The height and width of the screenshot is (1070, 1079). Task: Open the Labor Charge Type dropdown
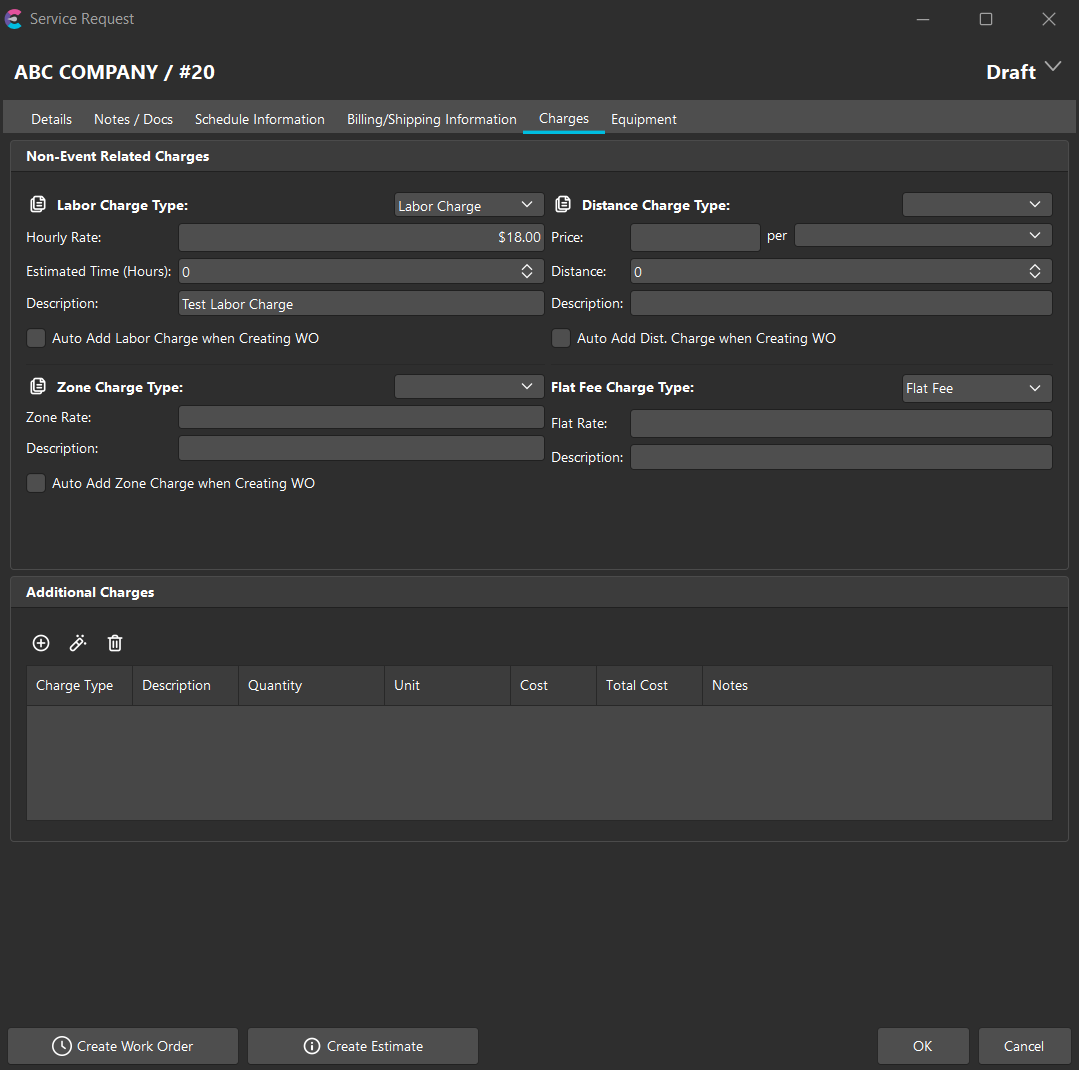(469, 205)
